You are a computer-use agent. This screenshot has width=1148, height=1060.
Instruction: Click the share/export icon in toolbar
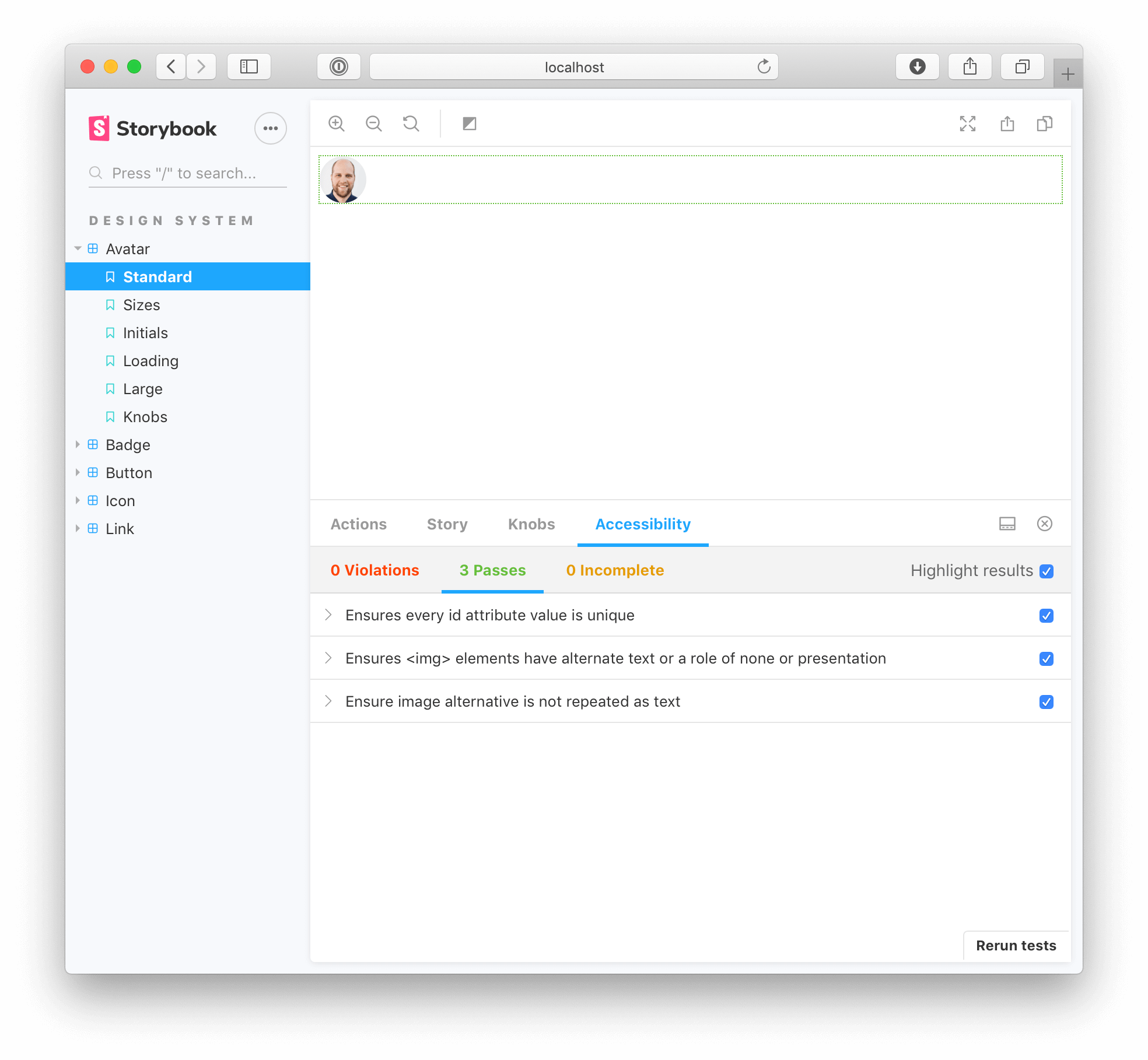coord(1007,124)
